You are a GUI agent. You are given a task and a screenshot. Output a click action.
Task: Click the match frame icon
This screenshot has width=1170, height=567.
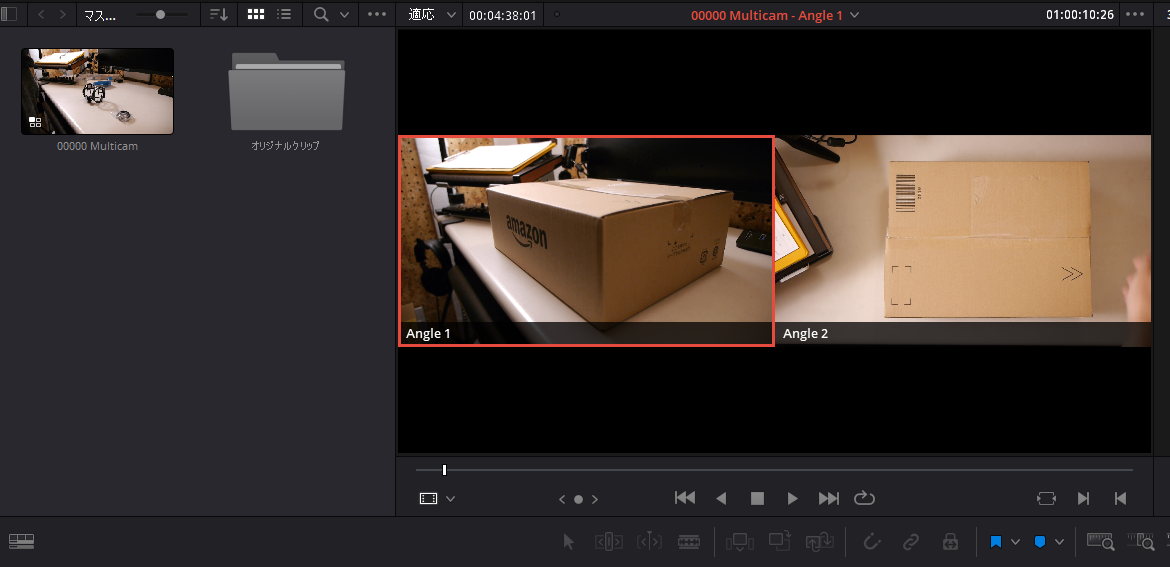point(1047,498)
